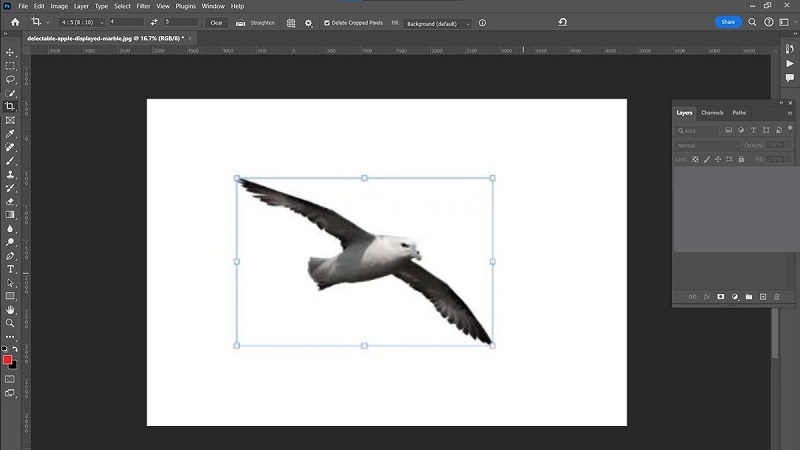
Task: Select the Move tool
Action: [10, 53]
